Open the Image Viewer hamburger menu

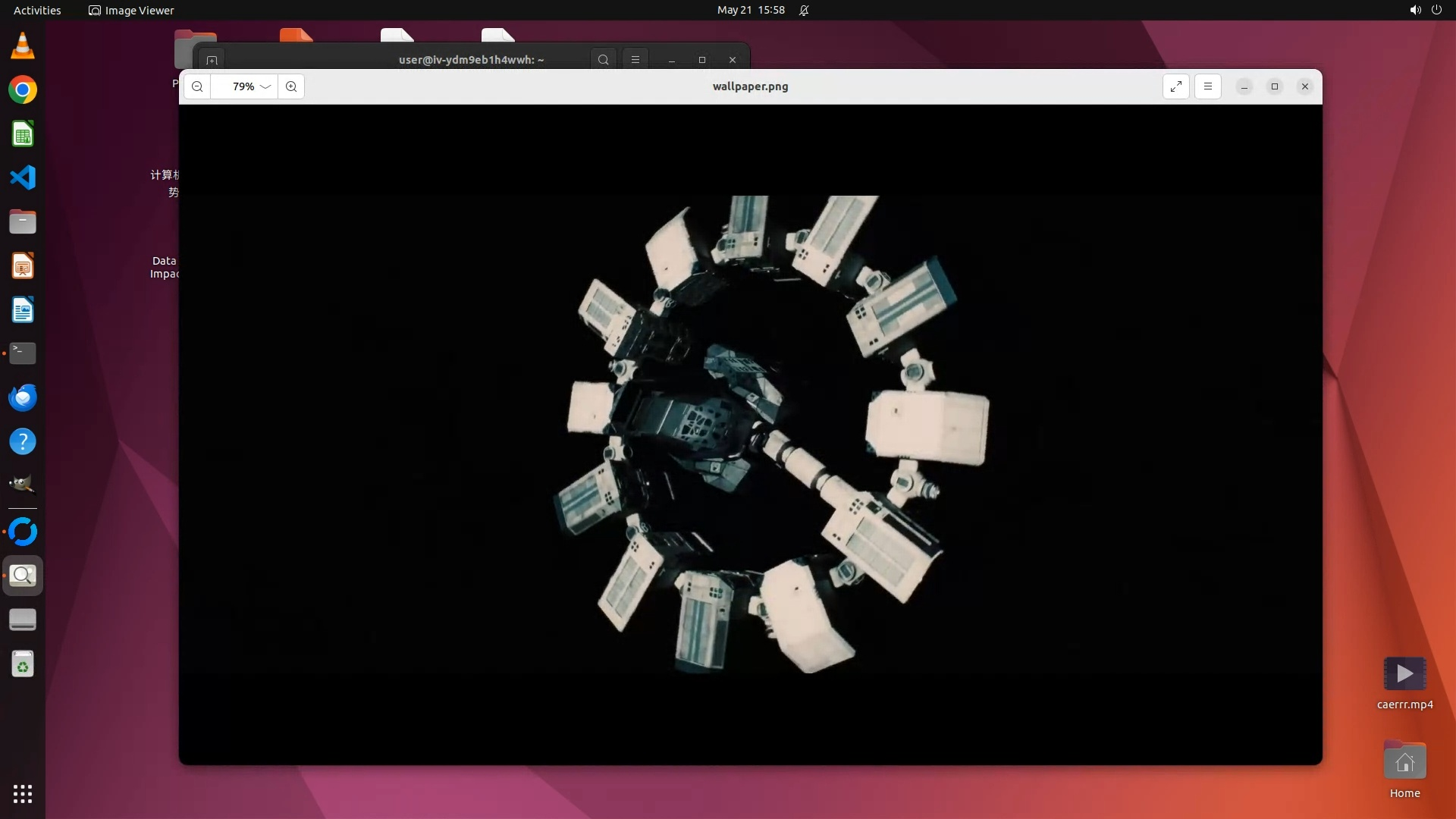pyautogui.click(x=1208, y=86)
